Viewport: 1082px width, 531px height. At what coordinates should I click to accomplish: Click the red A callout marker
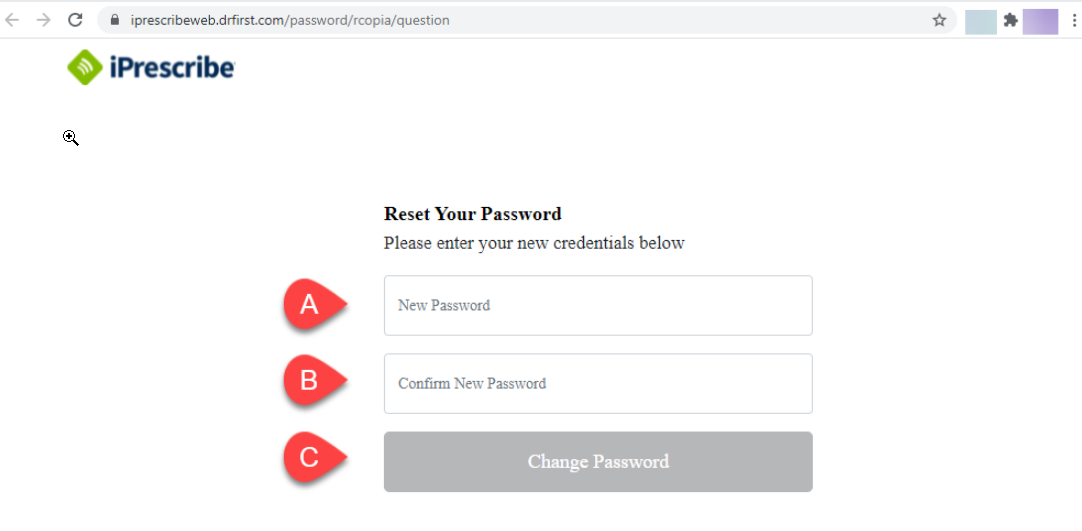point(310,304)
